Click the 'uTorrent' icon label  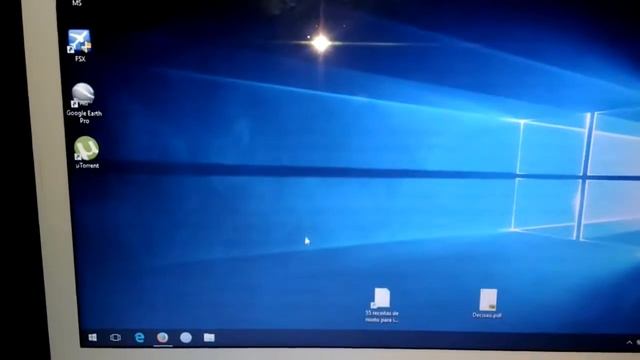point(87,165)
